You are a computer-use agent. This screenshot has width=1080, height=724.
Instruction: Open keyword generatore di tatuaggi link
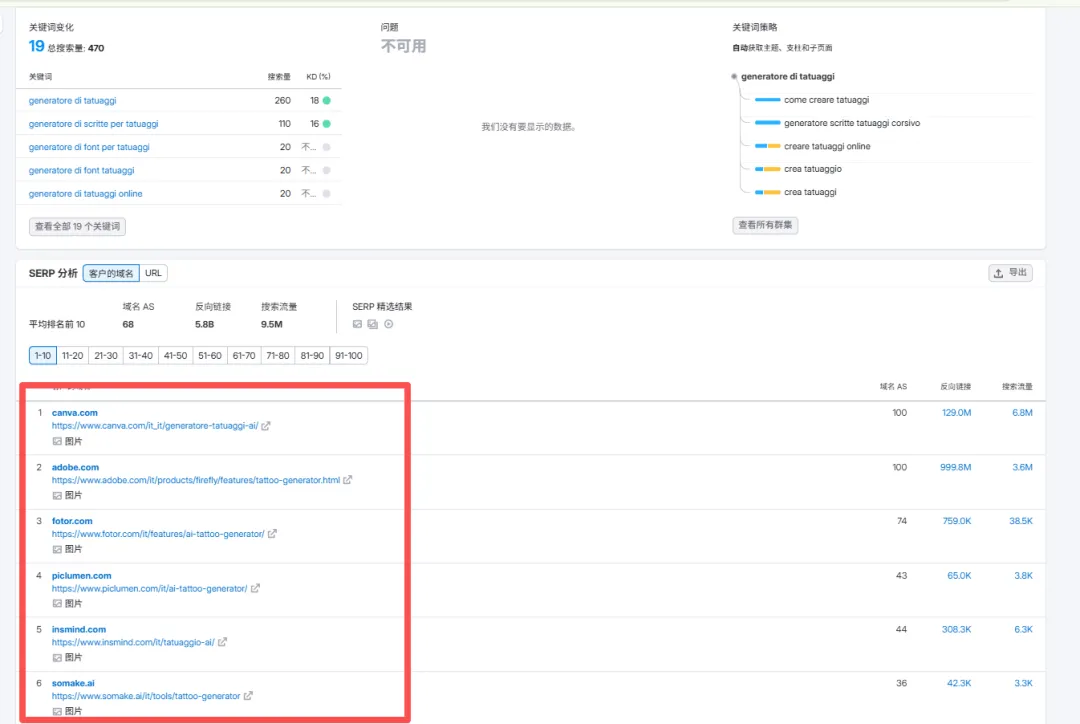pos(72,101)
